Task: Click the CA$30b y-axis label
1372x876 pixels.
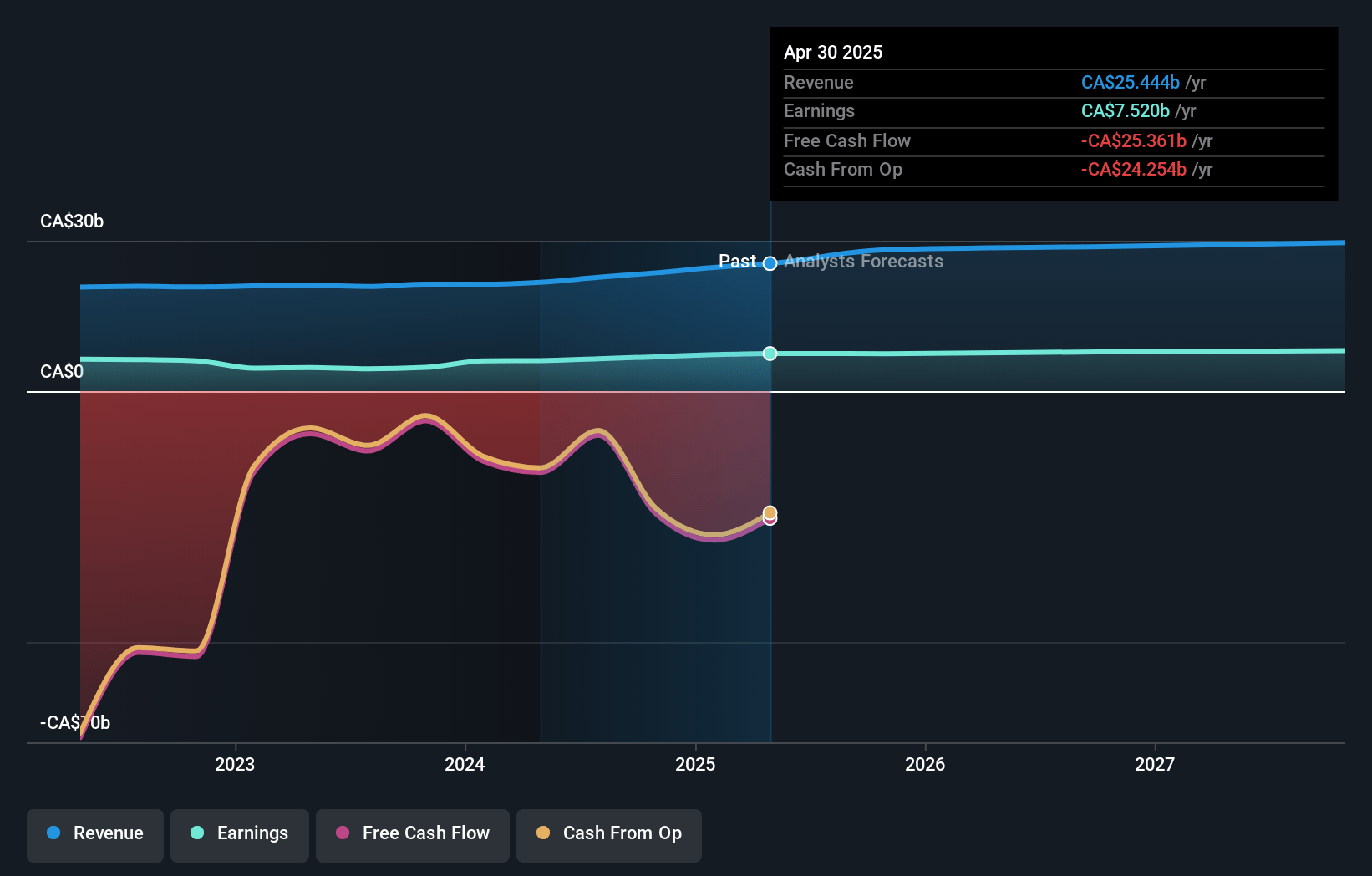Action: tap(72, 222)
